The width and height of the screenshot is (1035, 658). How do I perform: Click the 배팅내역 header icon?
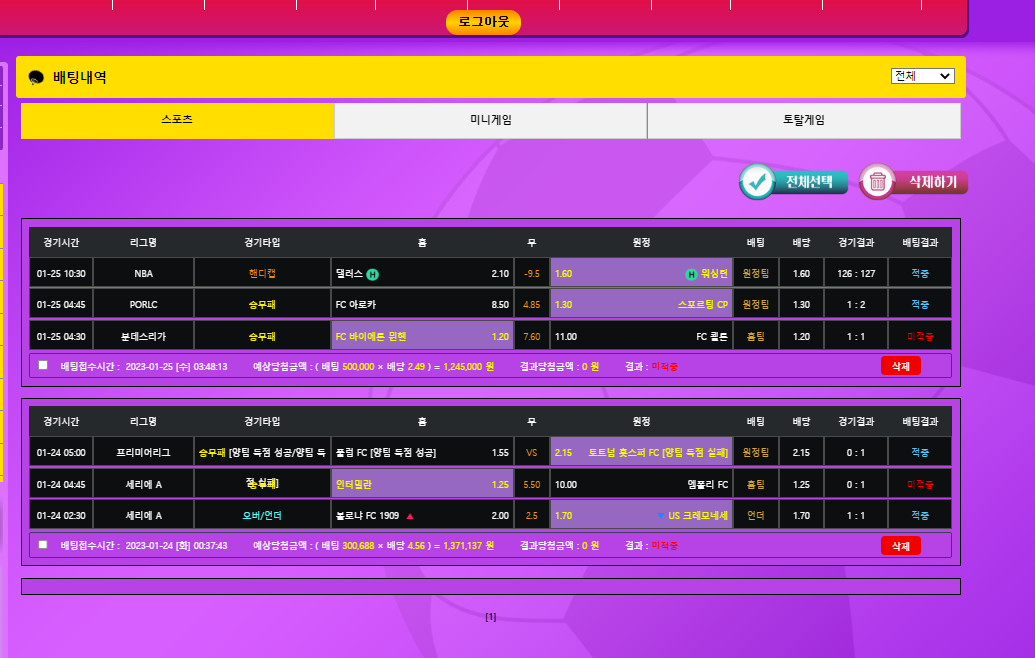tap(36, 77)
